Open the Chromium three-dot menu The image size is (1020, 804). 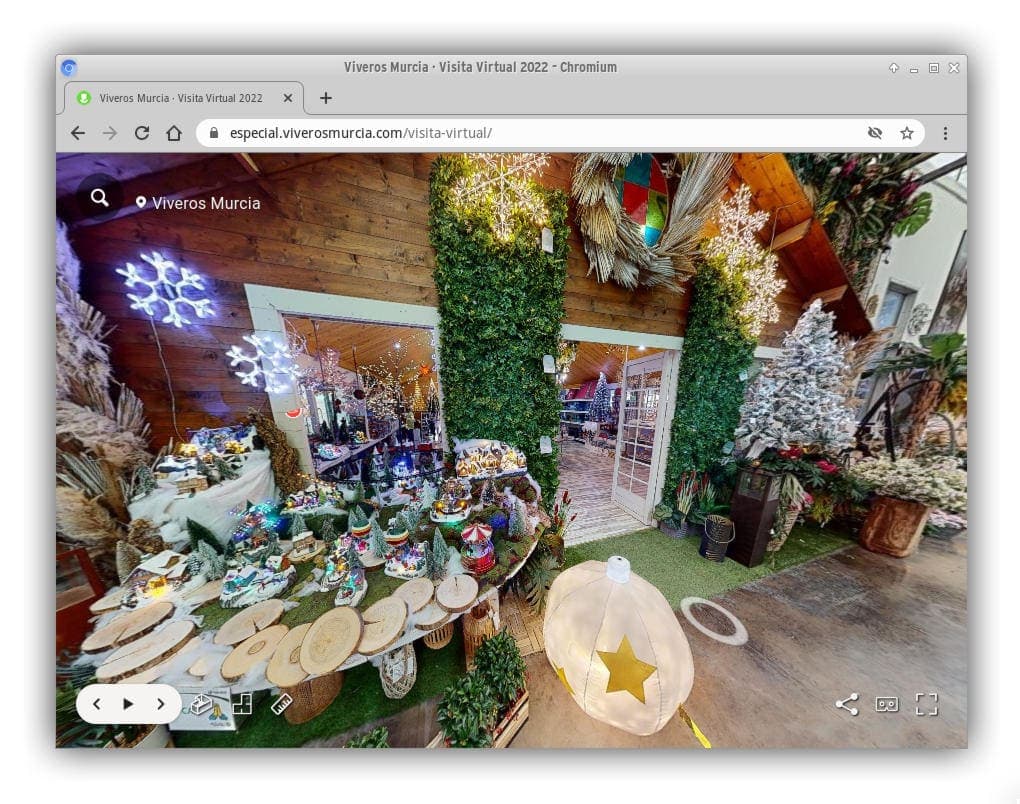[x=945, y=133]
